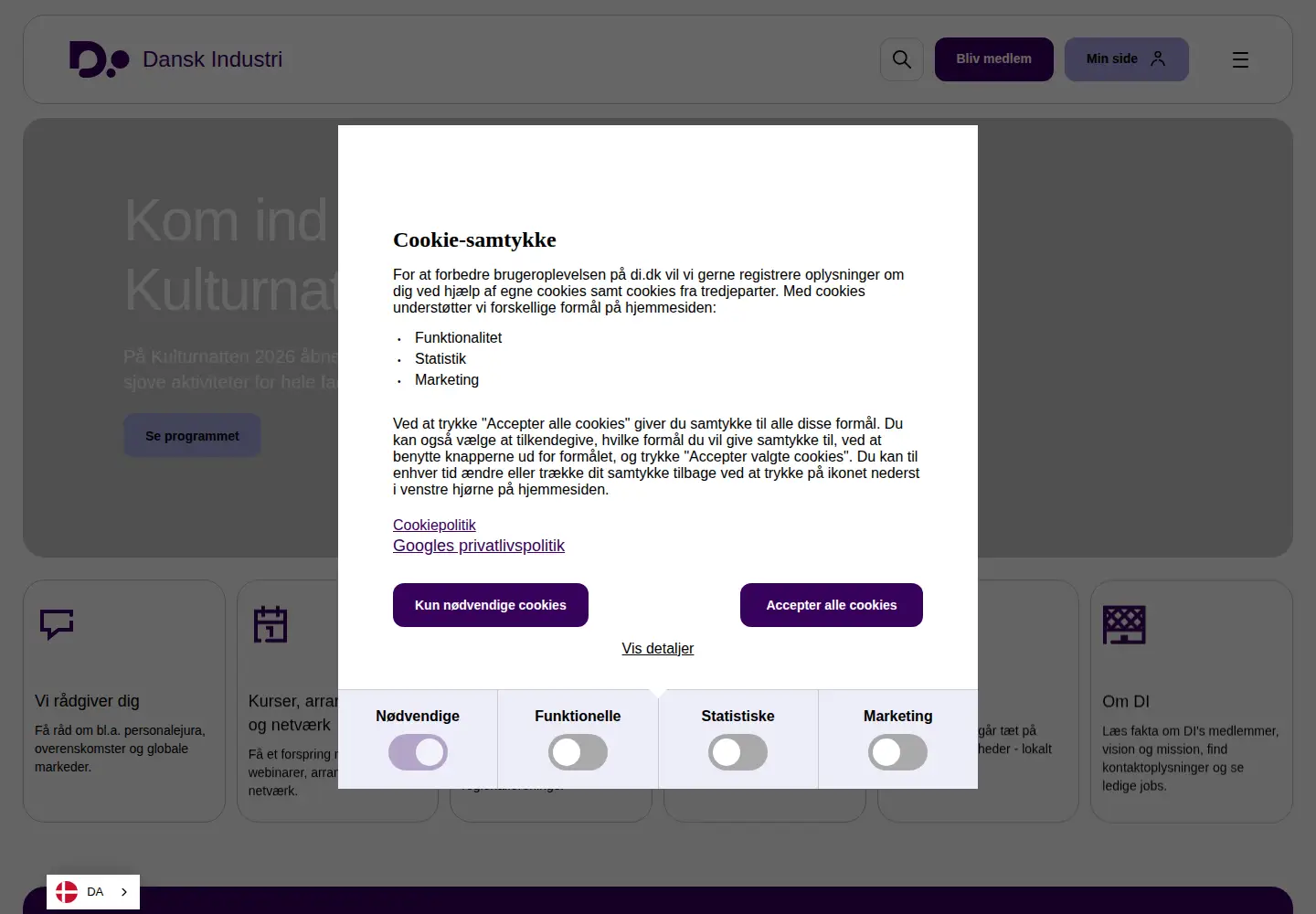Open the Cookiepolitik link
This screenshot has height=914, width=1316.
(x=434, y=525)
